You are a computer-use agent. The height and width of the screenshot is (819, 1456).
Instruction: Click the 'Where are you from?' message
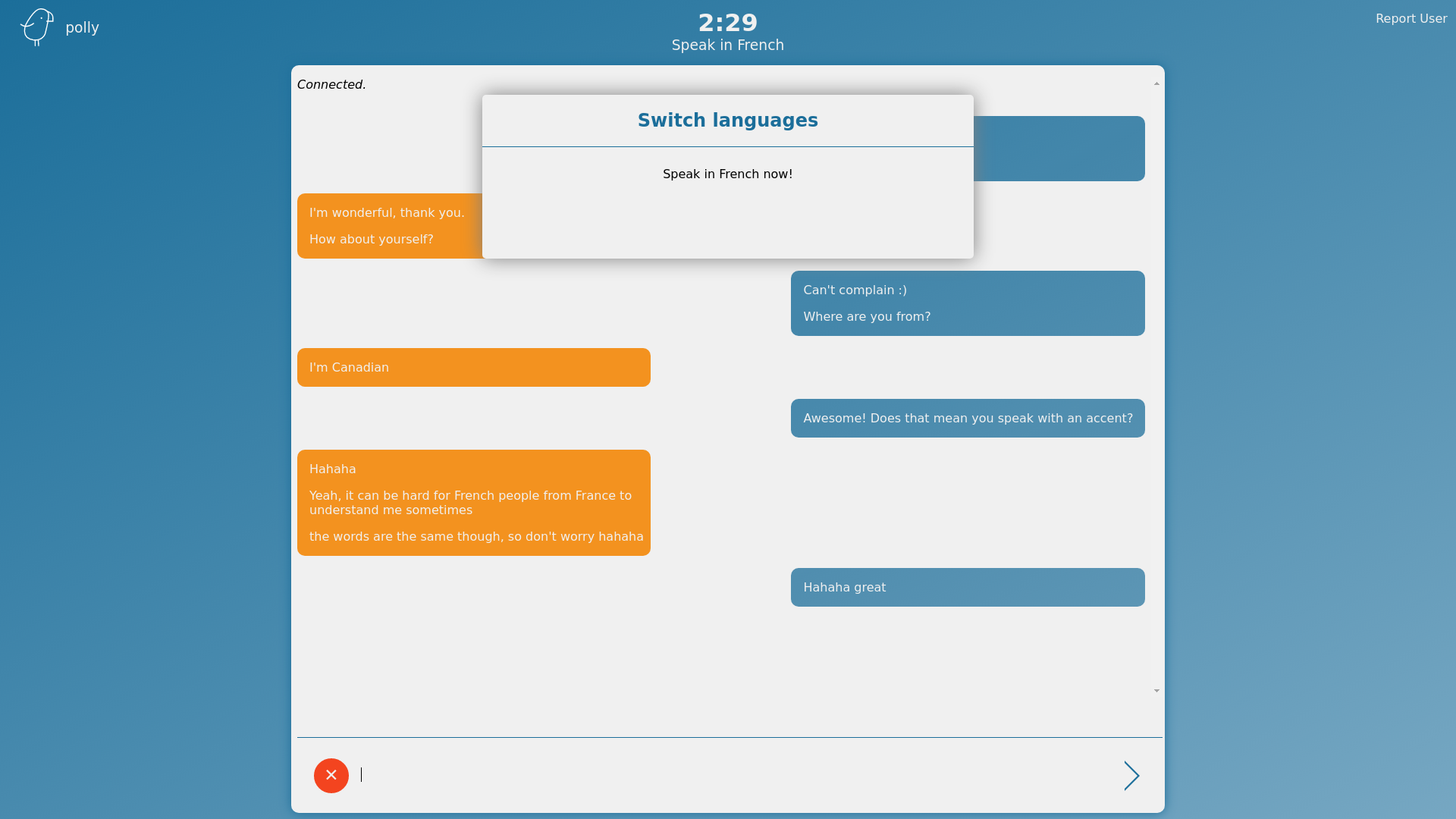tap(867, 317)
